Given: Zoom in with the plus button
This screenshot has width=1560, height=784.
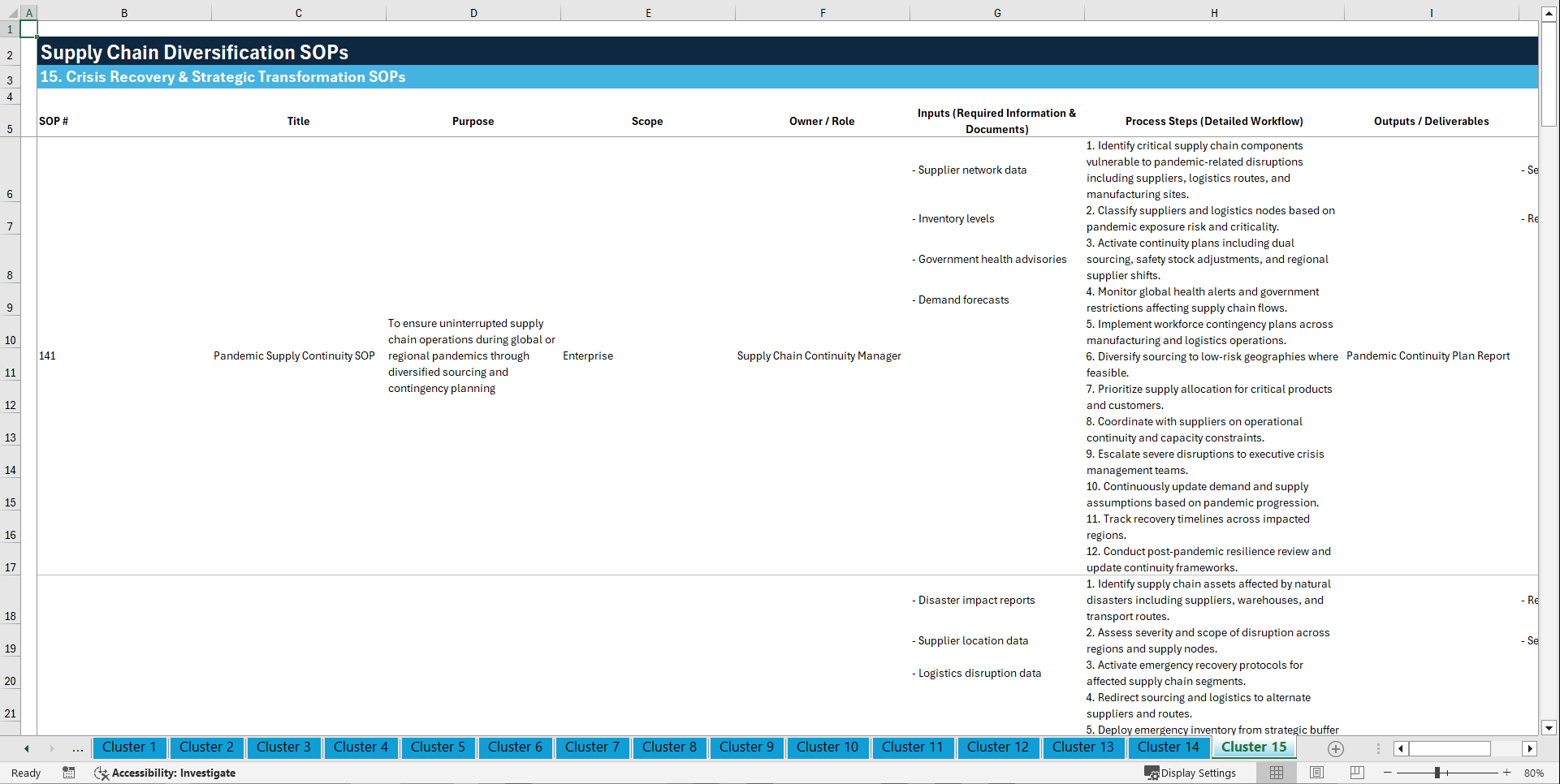Looking at the screenshot, I should coord(1507,773).
